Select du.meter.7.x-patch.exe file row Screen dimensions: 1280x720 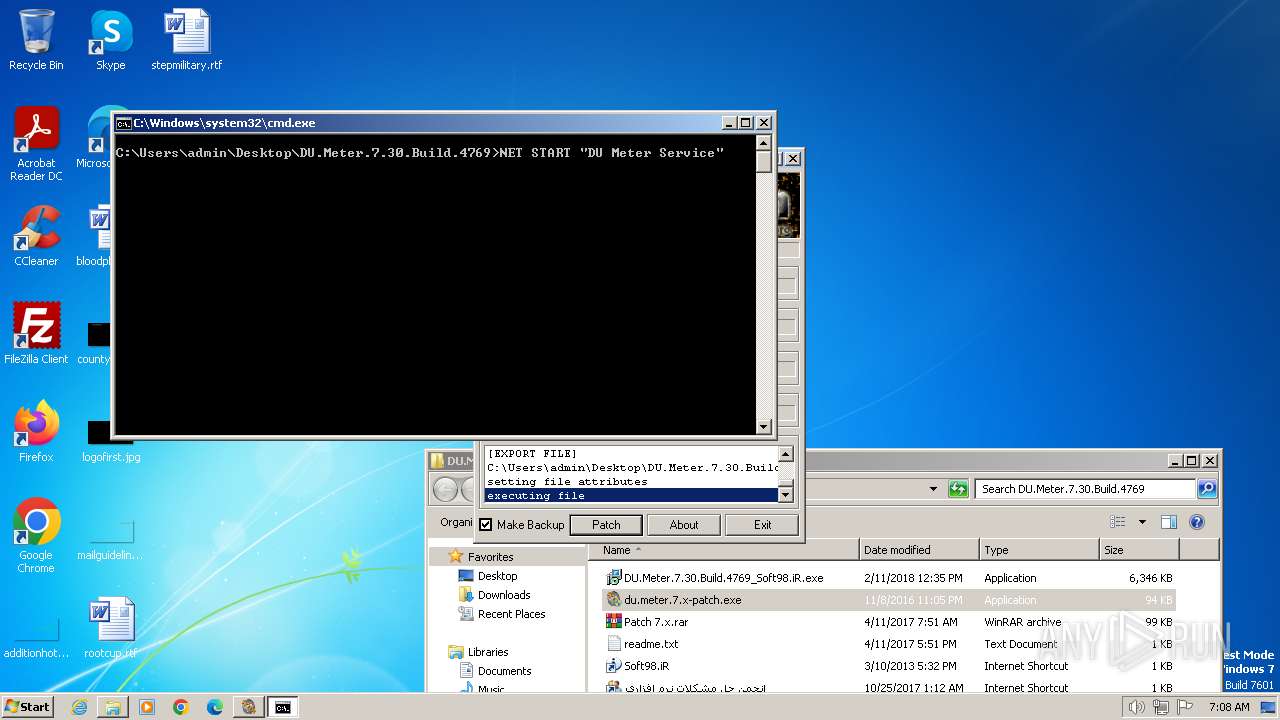[890, 600]
